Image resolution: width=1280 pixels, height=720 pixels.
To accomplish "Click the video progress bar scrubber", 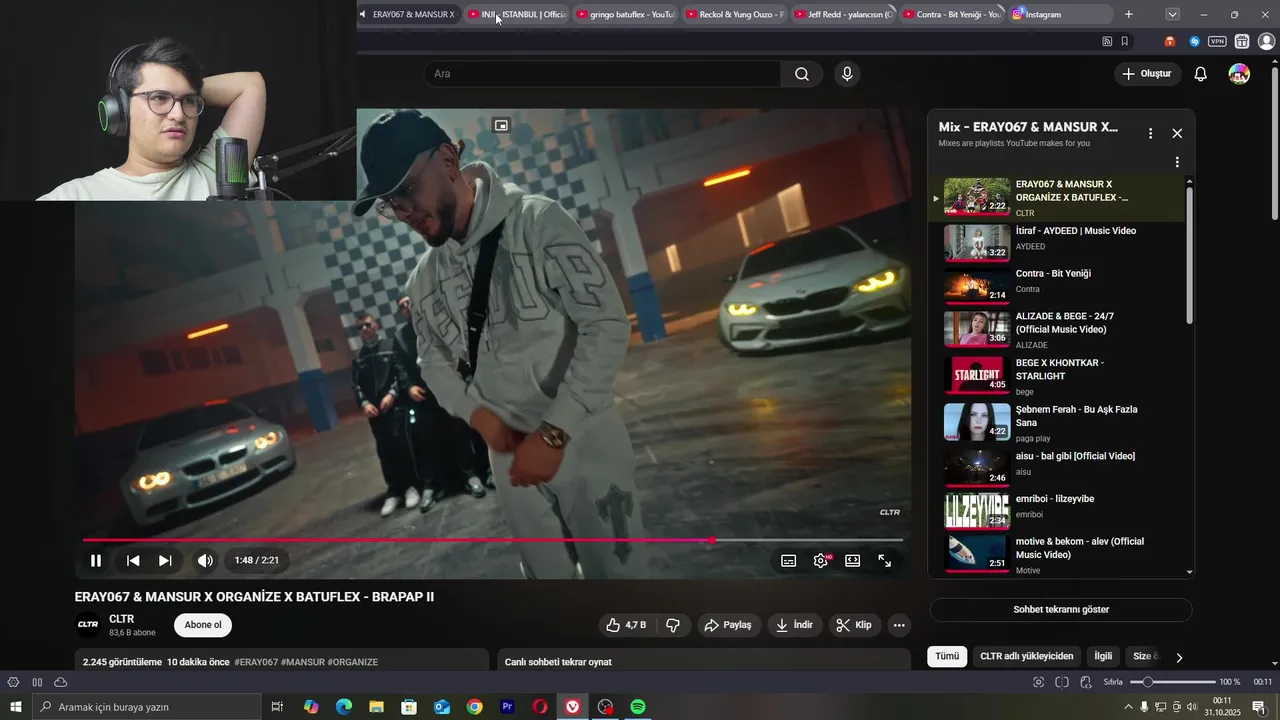I will (x=712, y=540).
